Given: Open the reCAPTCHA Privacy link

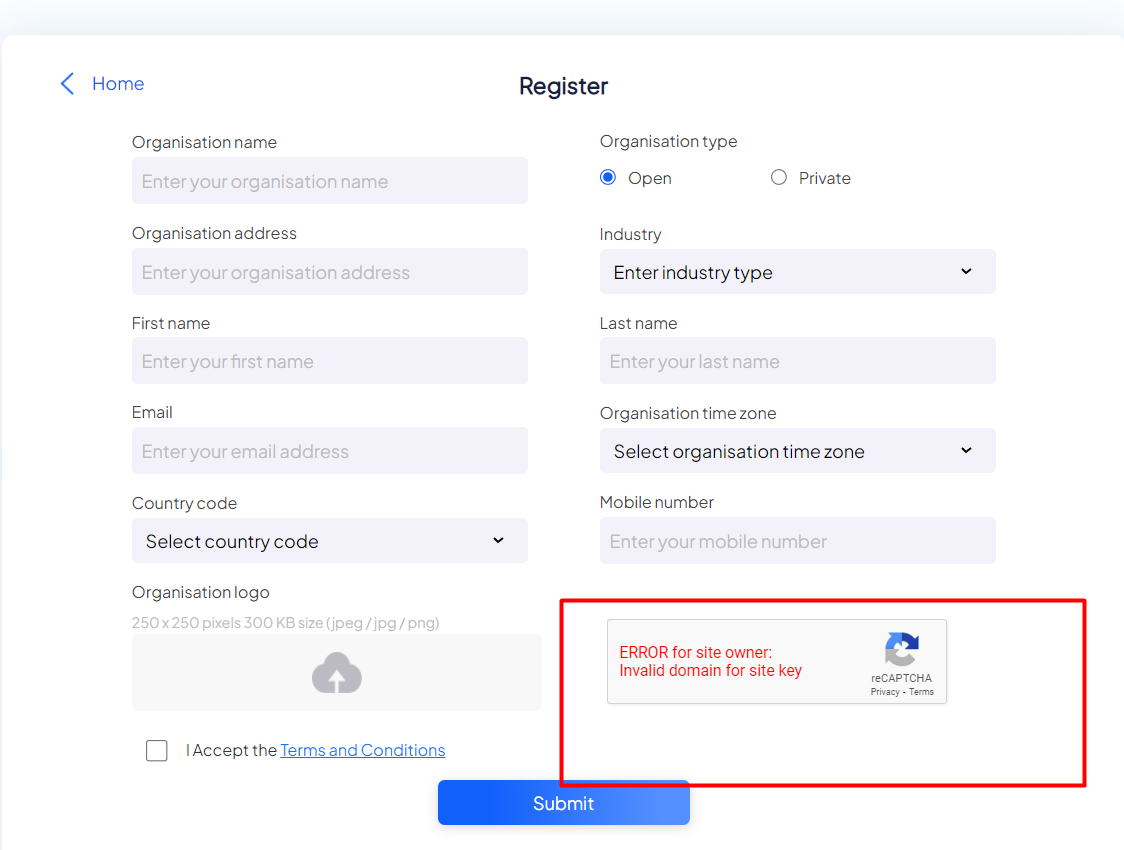Looking at the screenshot, I should (x=885, y=692).
